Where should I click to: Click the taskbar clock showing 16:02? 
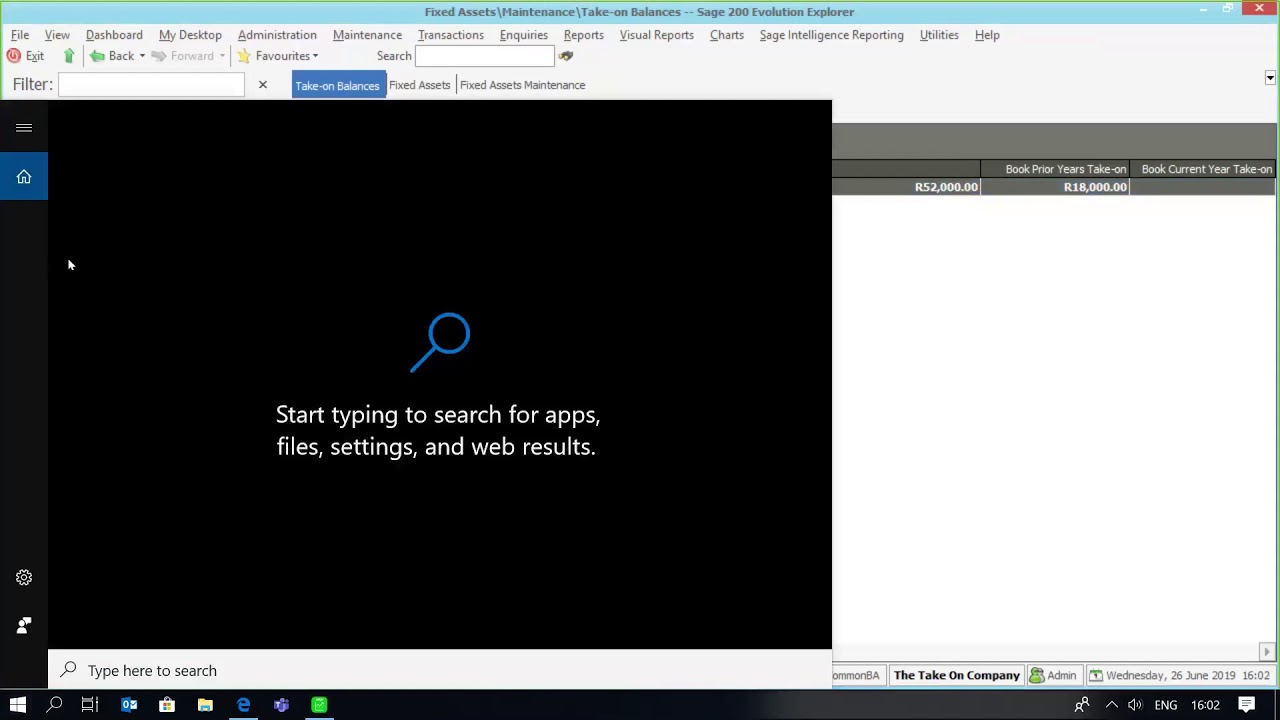(x=1206, y=705)
